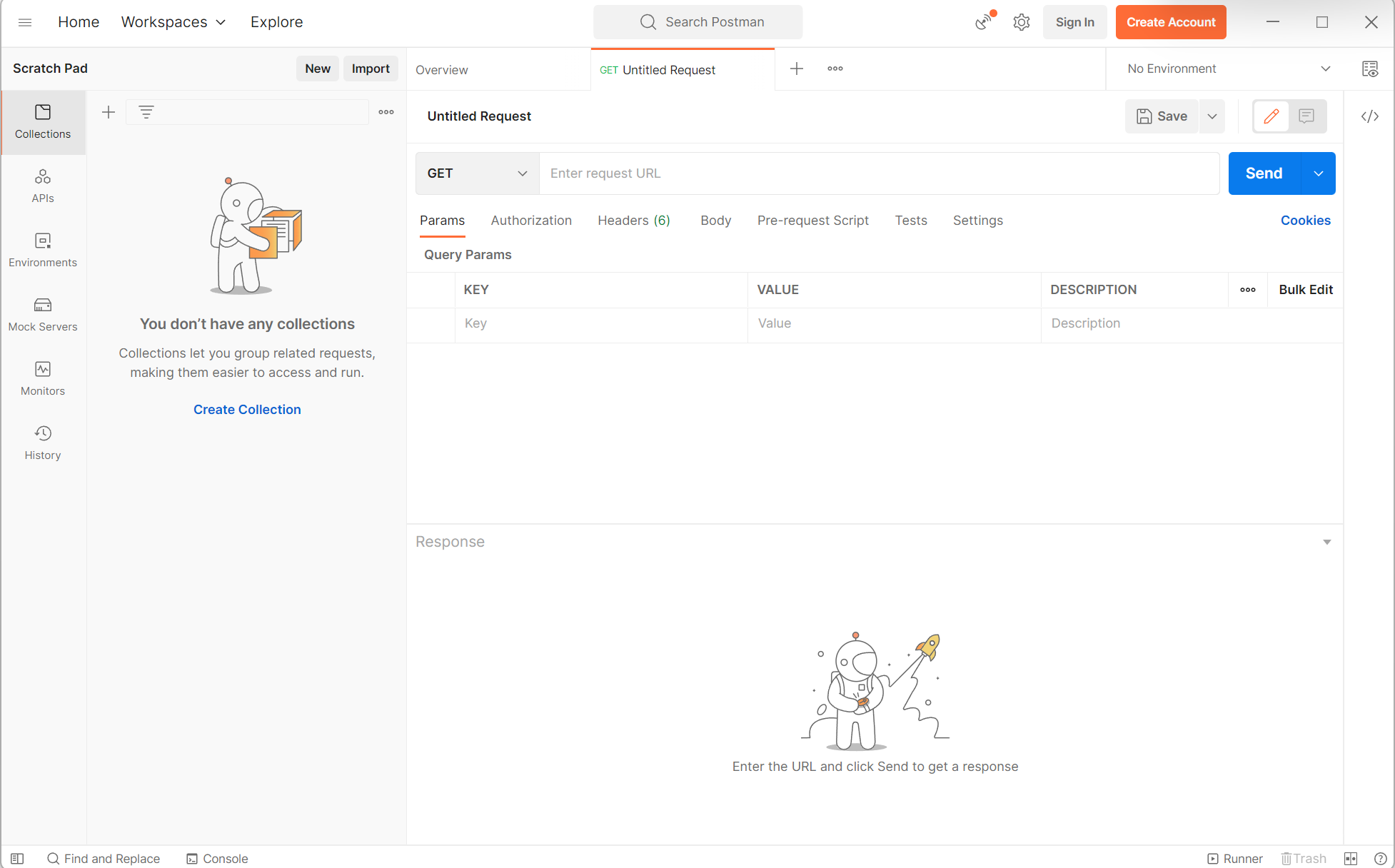Image resolution: width=1395 pixels, height=868 pixels.
Task: Toggle sidebar visibility in status bar
Action: pyautogui.click(x=17, y=858)
